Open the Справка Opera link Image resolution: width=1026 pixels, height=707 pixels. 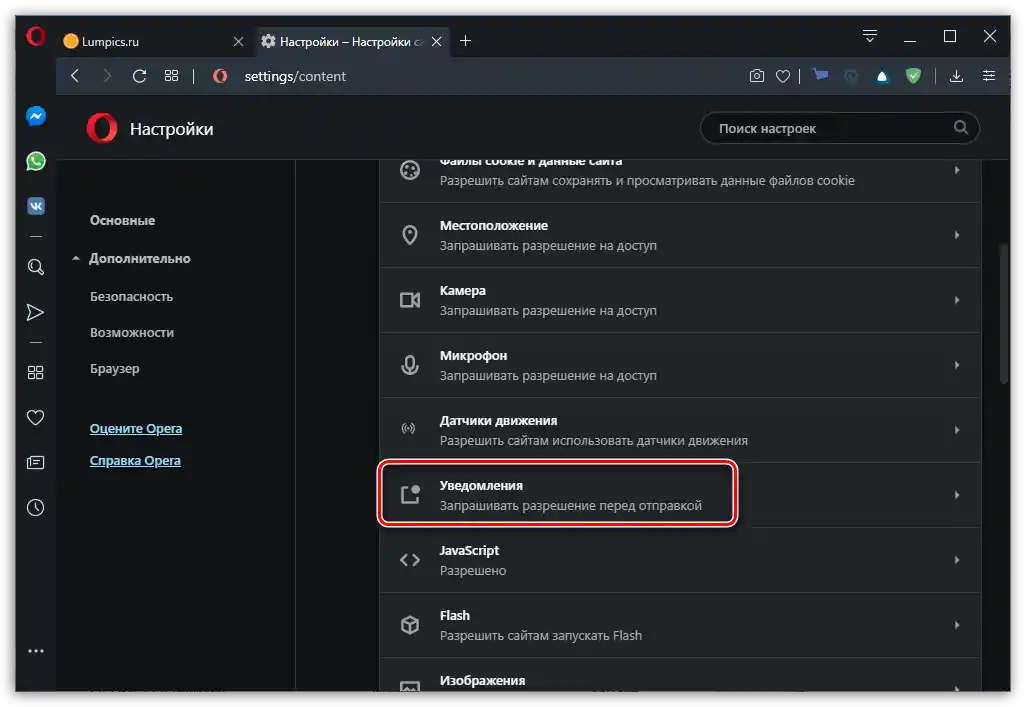135,461
